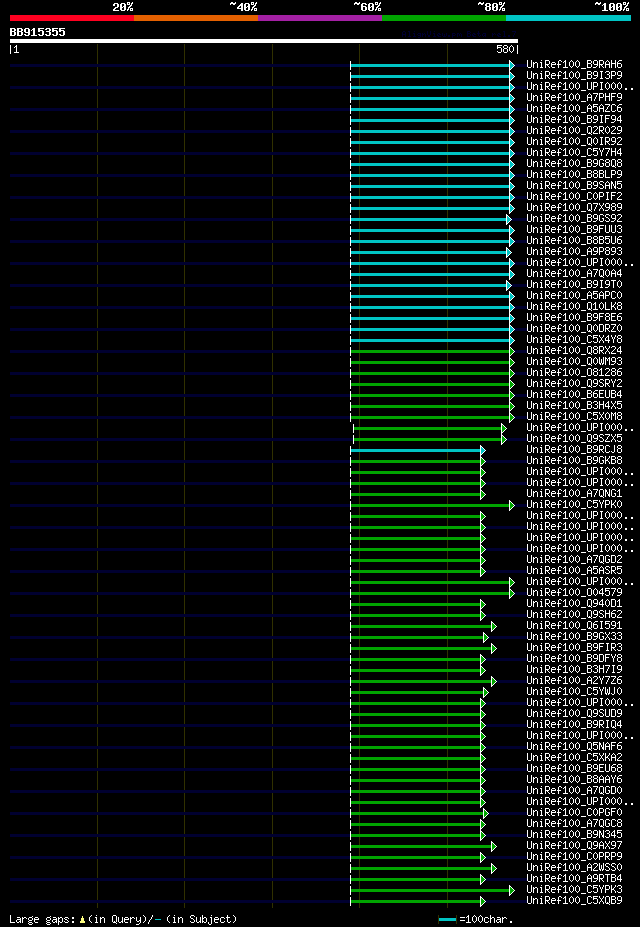Choose the UniRef100_A5ASR5 row label
This screenshot has height=927, width=640.
tap(574, 571)
